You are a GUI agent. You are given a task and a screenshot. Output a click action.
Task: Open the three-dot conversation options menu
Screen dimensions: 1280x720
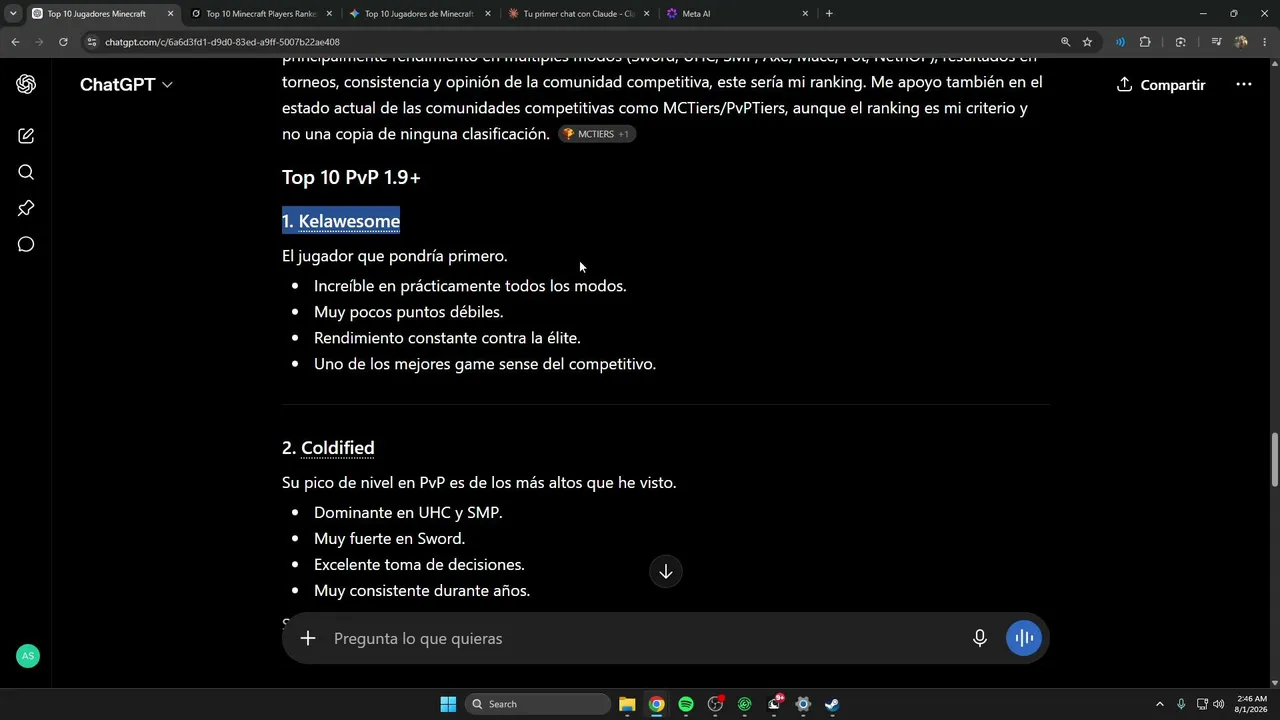[x=1243, y=85]
